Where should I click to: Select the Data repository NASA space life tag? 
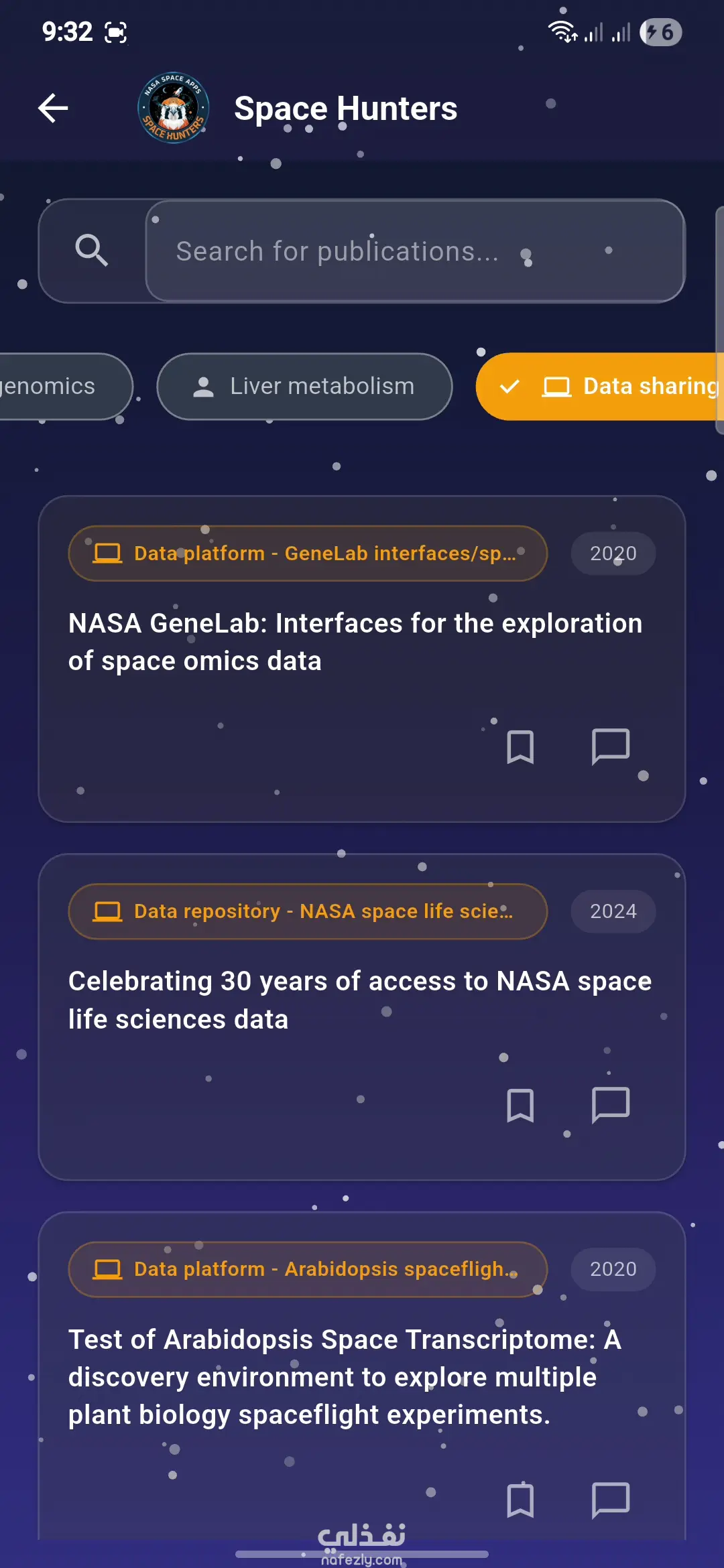pyautogui.click(x=308, y=911)
